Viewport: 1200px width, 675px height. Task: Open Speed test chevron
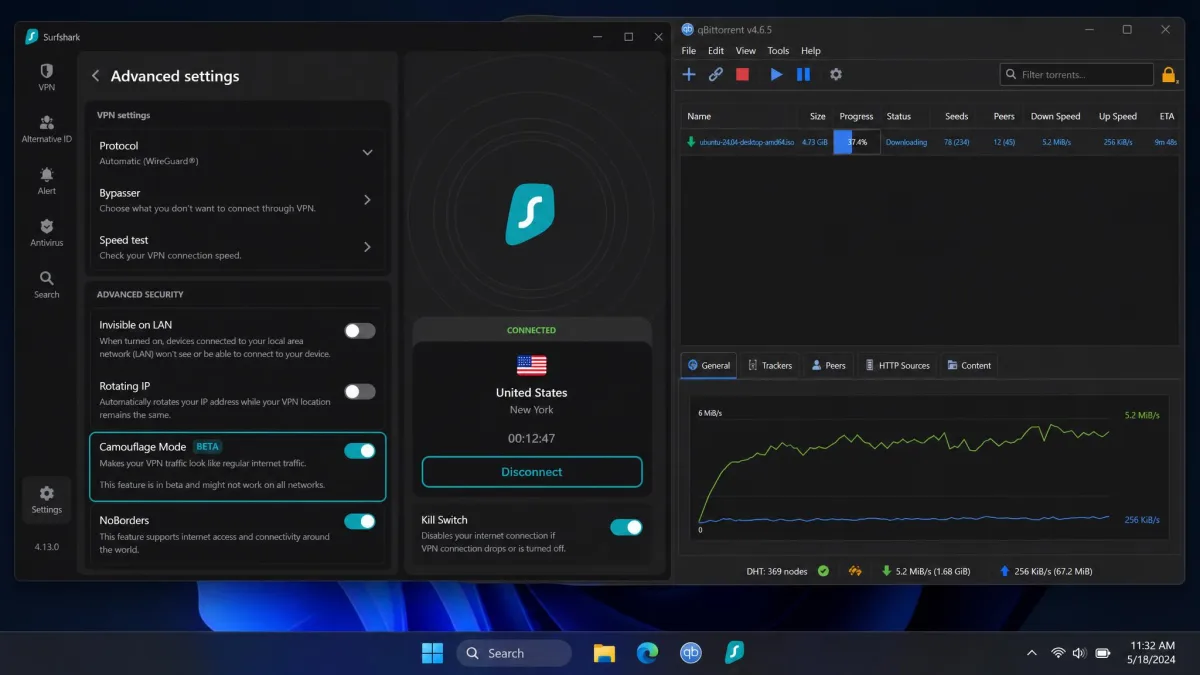click(x=367, y=247)
